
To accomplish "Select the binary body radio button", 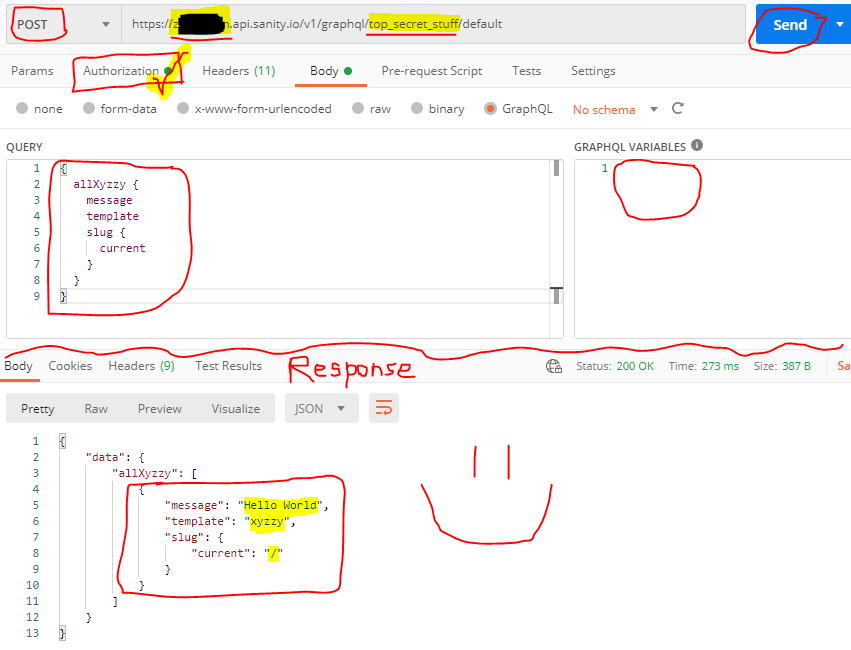I will tap(417, 109).
